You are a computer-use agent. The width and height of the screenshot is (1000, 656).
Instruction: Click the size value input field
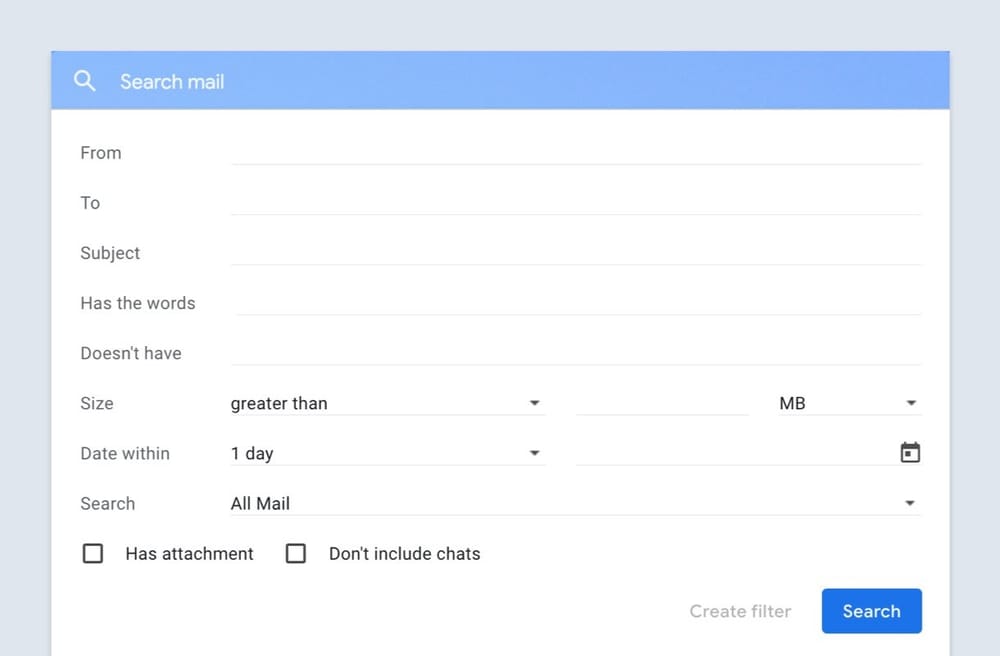[660, 403]
